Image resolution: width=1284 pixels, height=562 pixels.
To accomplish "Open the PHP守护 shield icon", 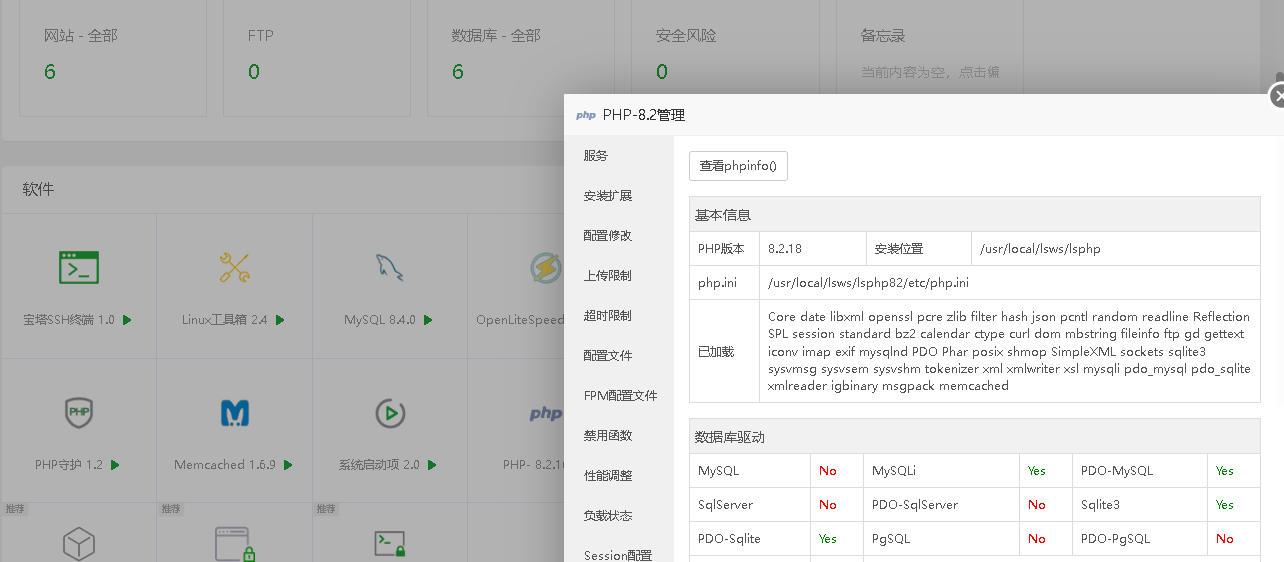I will pyautogui.click(x=79, y=412).
